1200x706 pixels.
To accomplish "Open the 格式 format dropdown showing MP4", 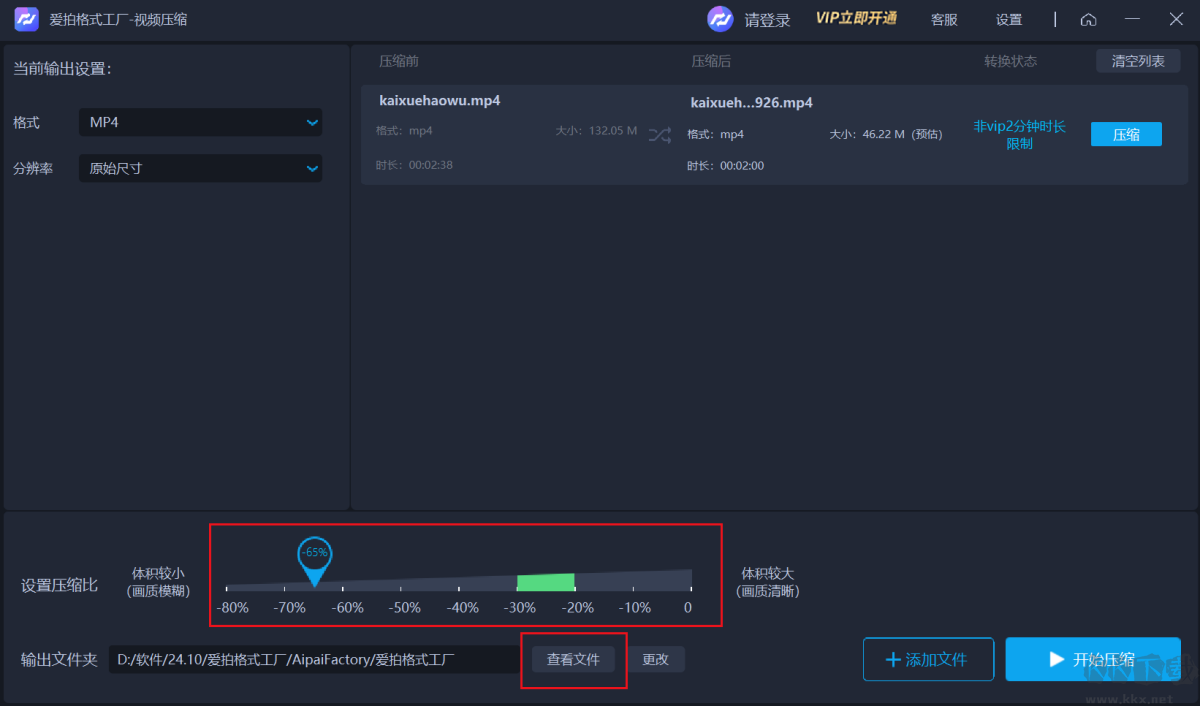I will click(200, 122).
